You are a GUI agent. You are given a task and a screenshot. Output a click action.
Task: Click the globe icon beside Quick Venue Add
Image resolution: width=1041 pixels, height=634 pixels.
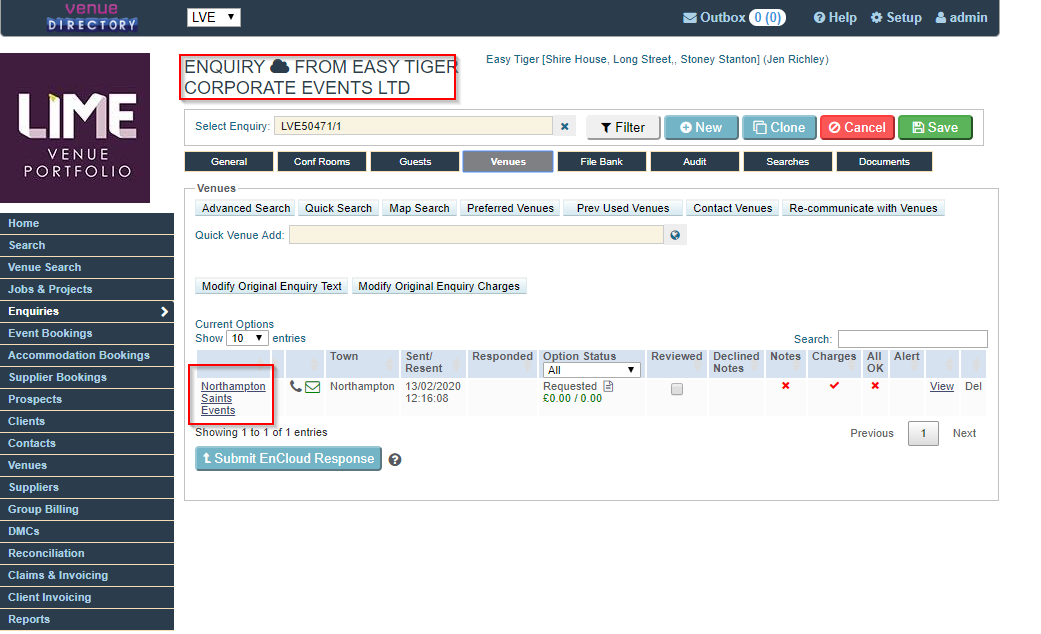[675, 235]
